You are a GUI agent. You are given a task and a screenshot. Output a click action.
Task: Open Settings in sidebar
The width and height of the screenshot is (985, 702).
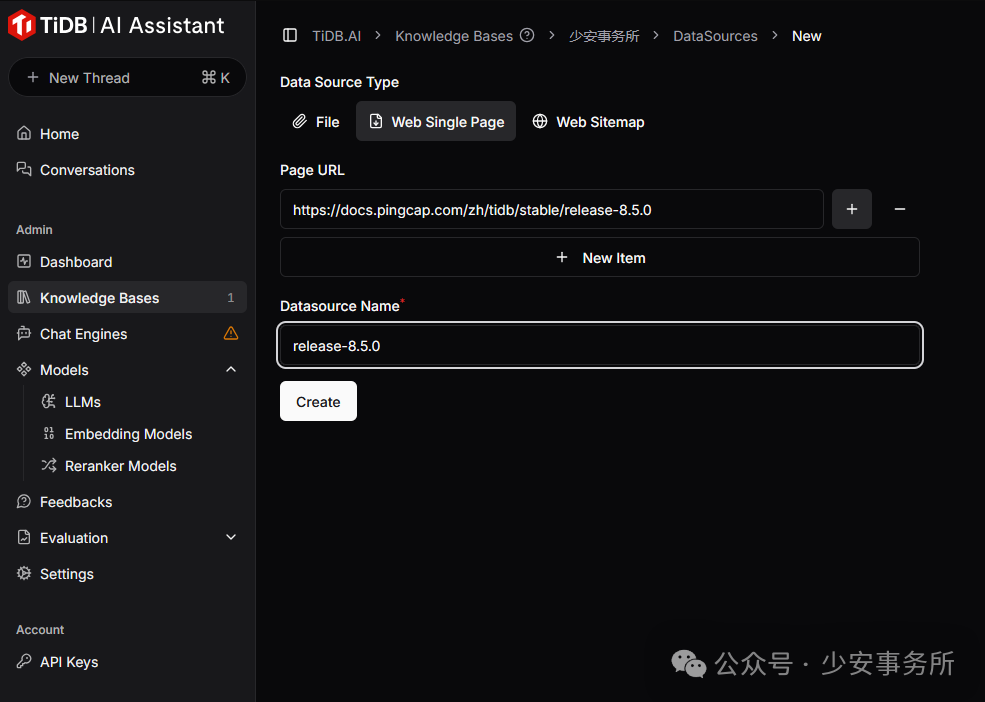(127, 573)
